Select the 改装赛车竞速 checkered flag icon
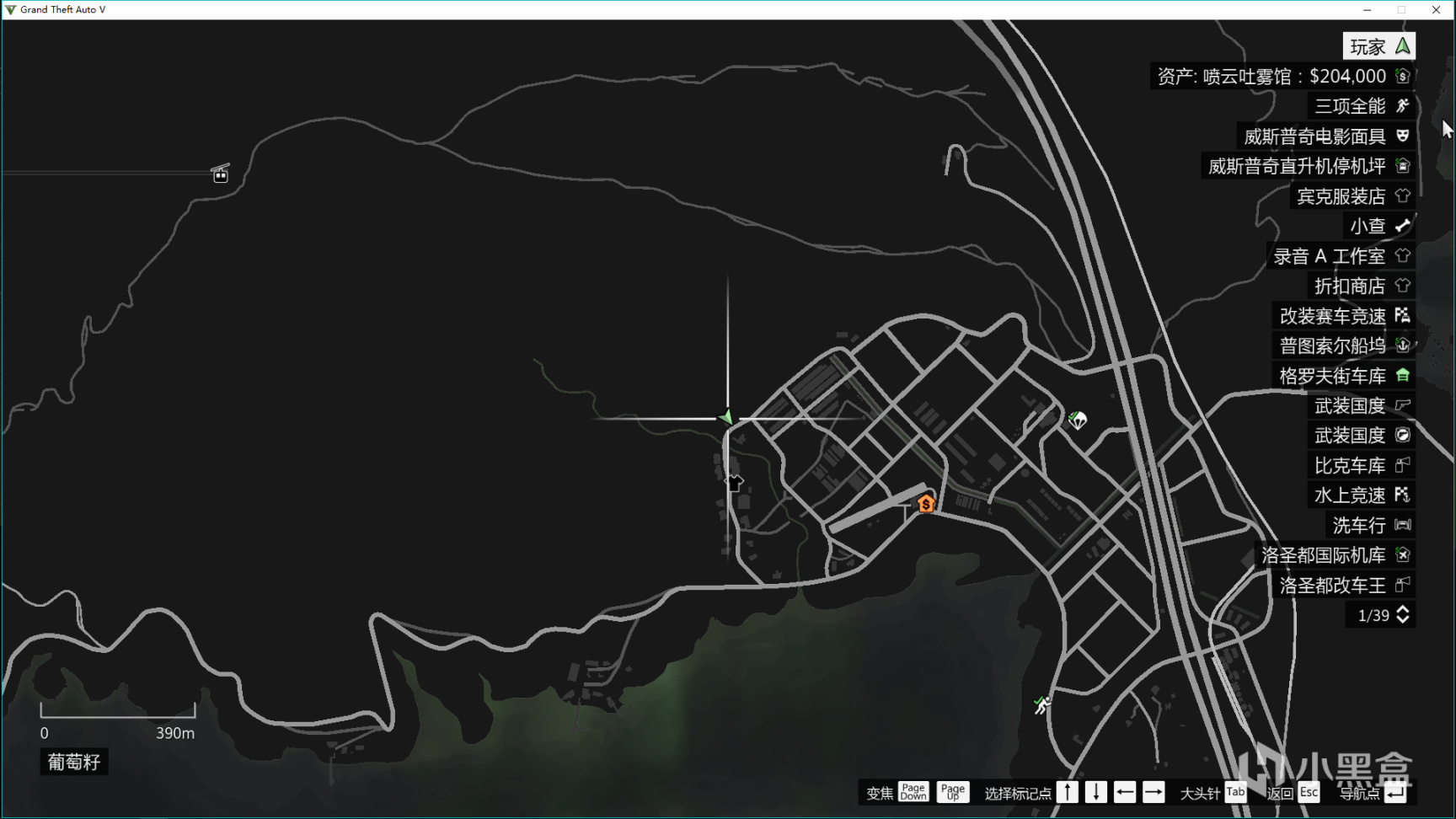Image resolution: width=1456 pixels, height=819 pixels. click(1403, 315)
